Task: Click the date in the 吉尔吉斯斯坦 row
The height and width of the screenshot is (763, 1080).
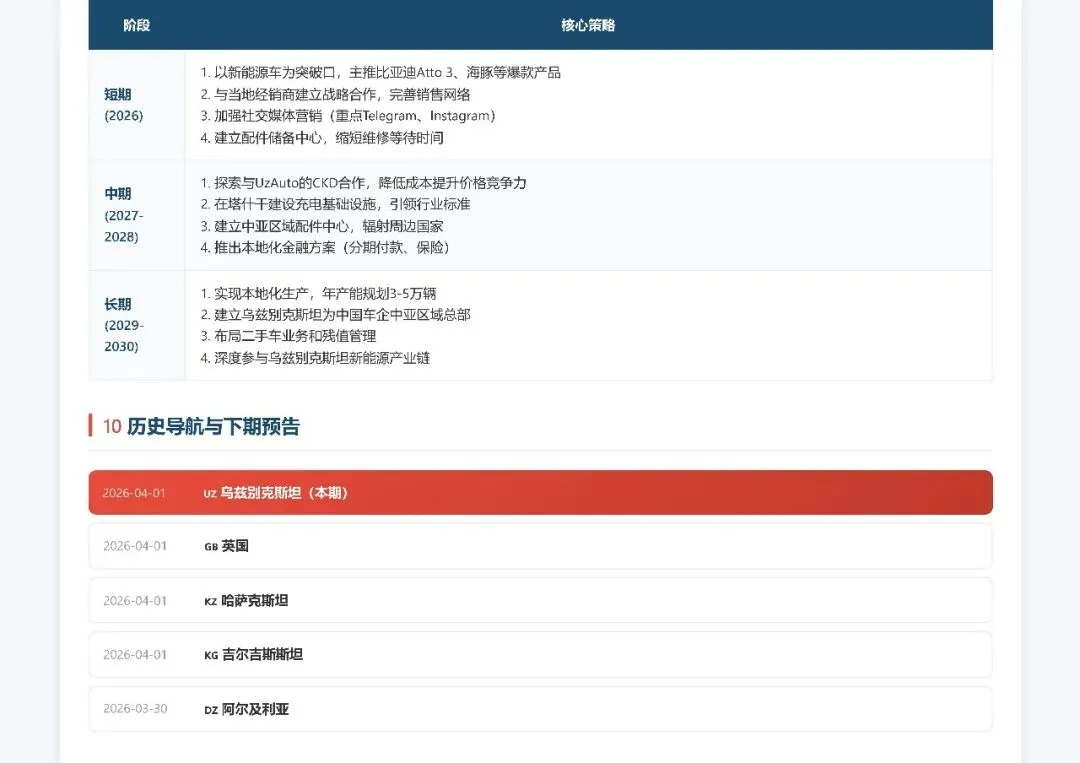Action: click(x=135, y=654)
